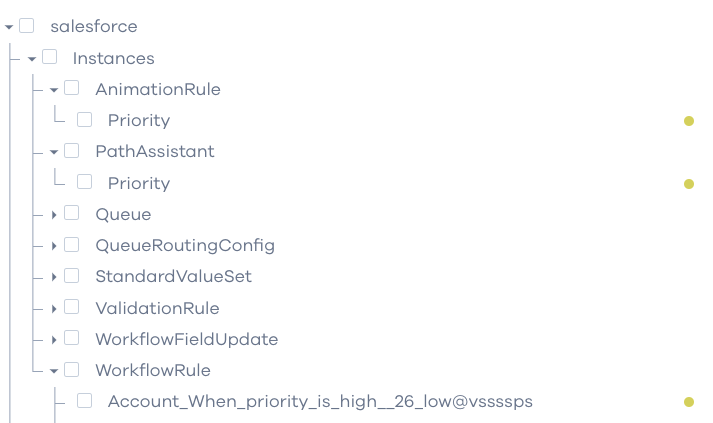Click yellow status dot beside PathAssistant Priority

click(x=688, y=184)
